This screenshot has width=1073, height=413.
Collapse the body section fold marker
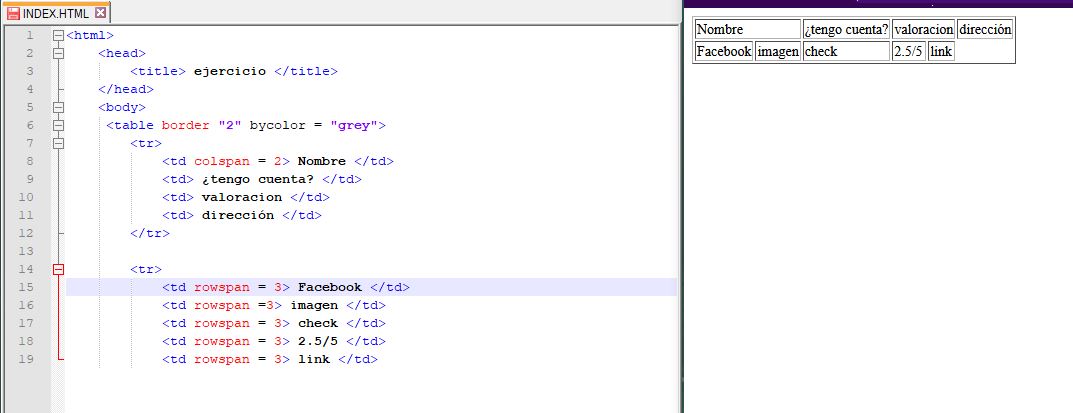(59, 107)
